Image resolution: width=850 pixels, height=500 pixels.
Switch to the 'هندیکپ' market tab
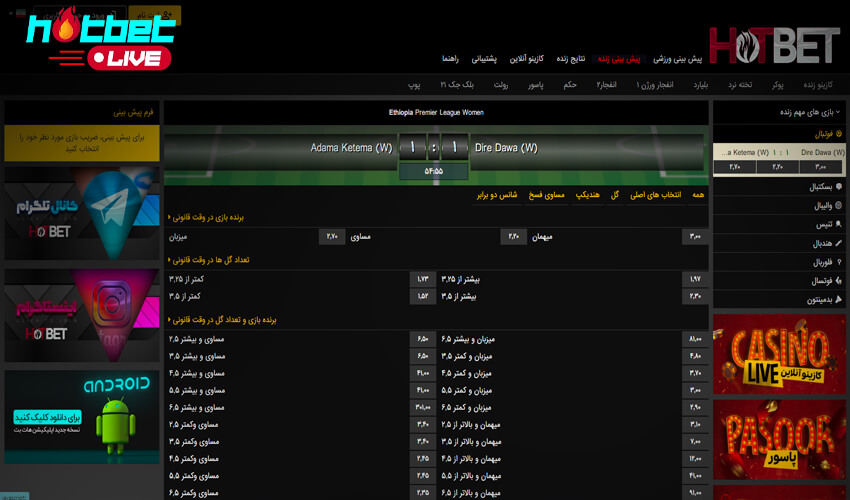click(x=590, y=194)
